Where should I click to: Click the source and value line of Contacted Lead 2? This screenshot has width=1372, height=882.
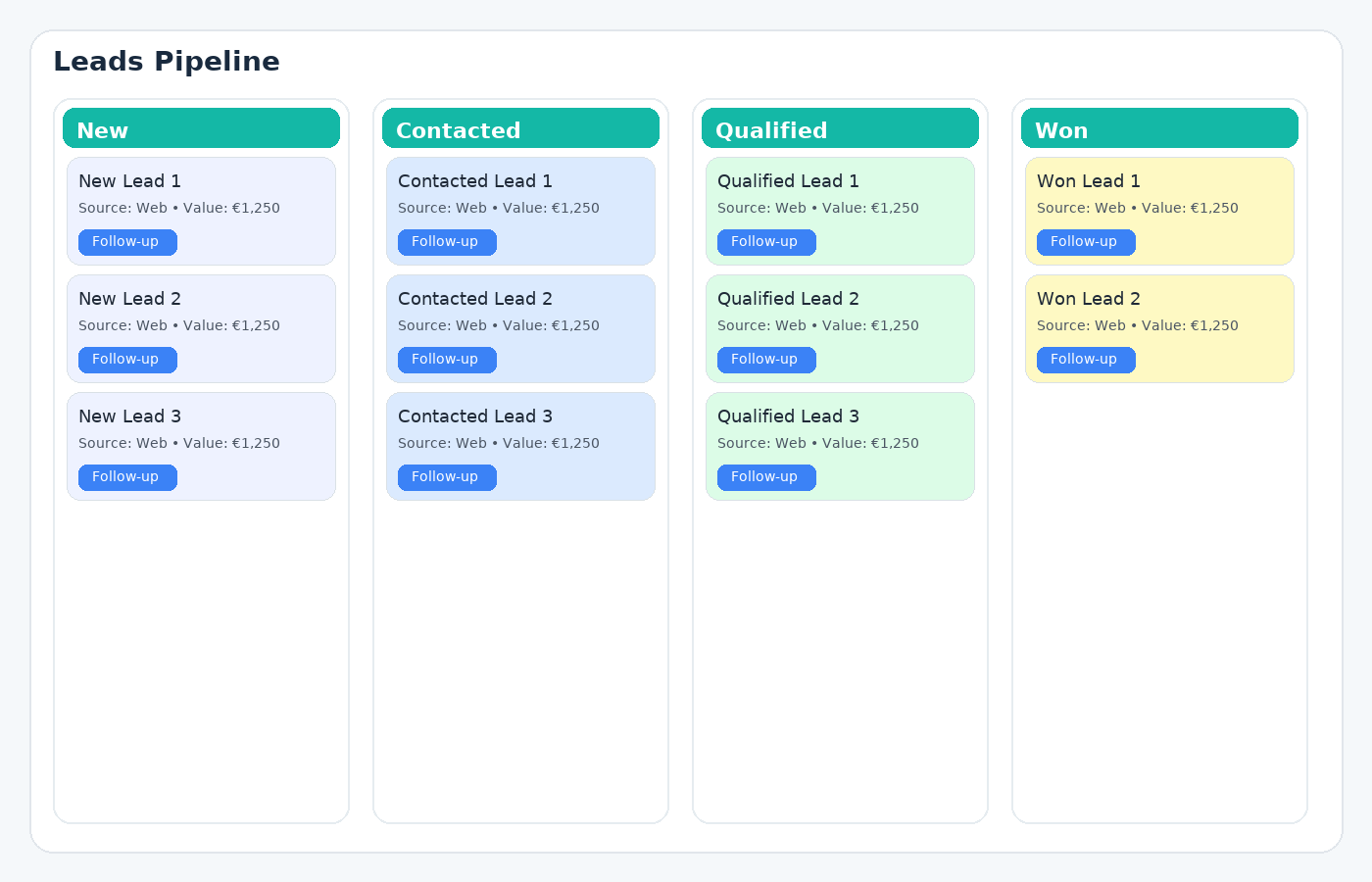click(499, 325)
